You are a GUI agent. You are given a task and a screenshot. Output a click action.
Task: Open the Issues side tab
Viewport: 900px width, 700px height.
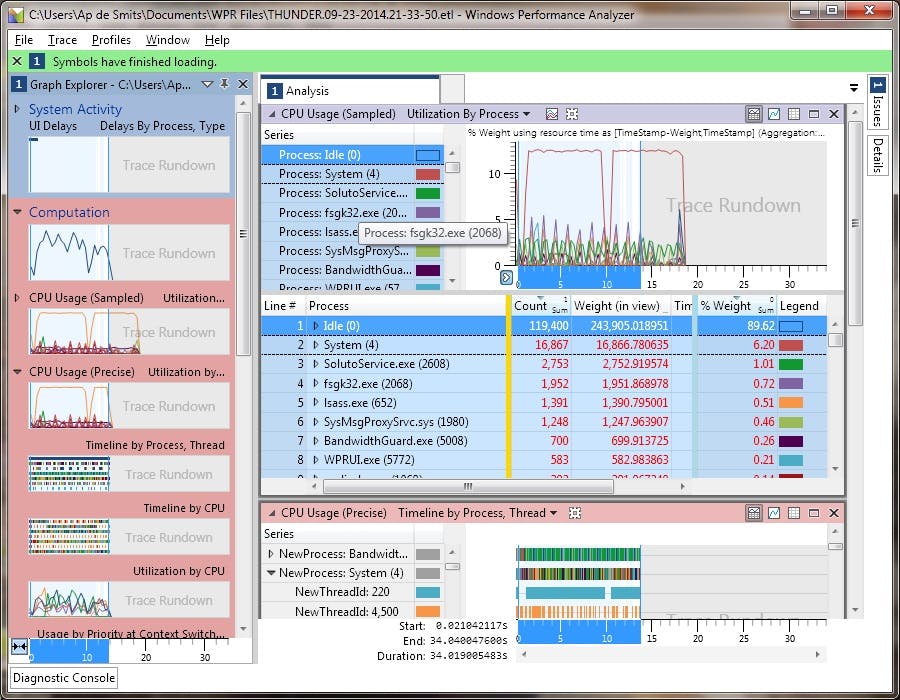click(x=878, y=104)
